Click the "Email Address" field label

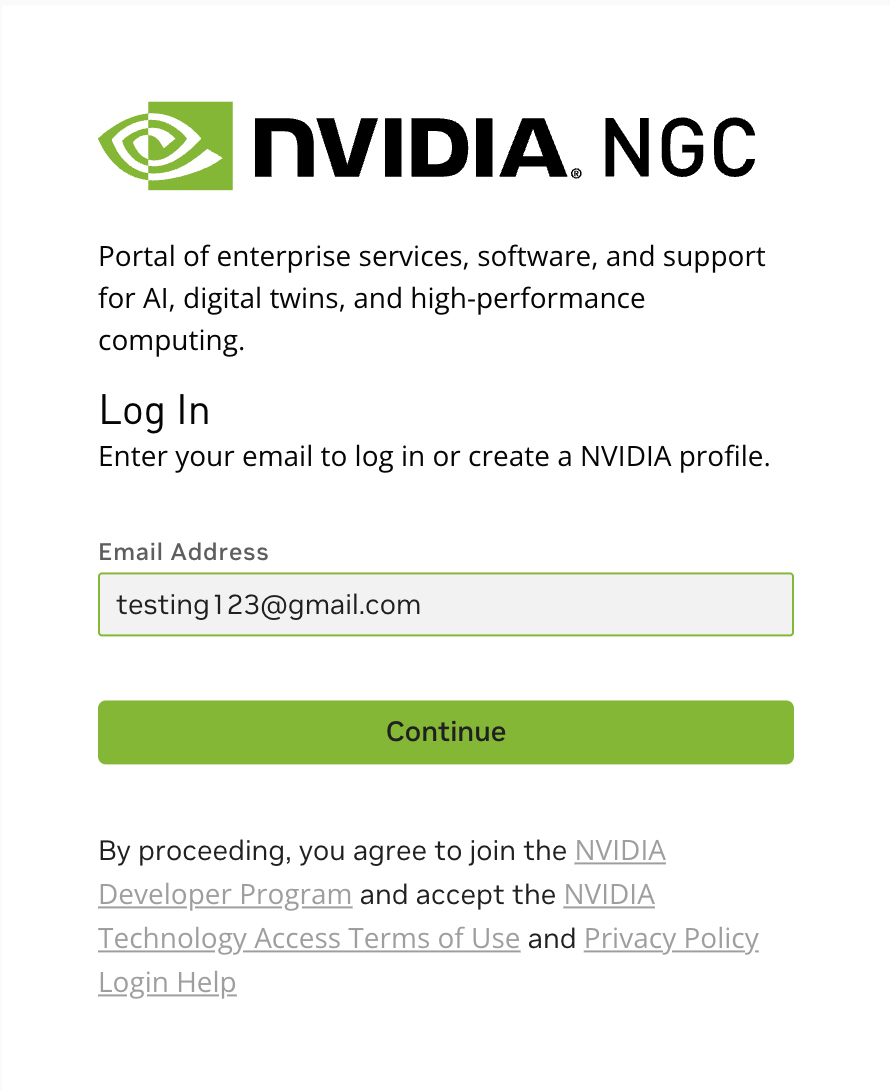(x=183, y=552)
